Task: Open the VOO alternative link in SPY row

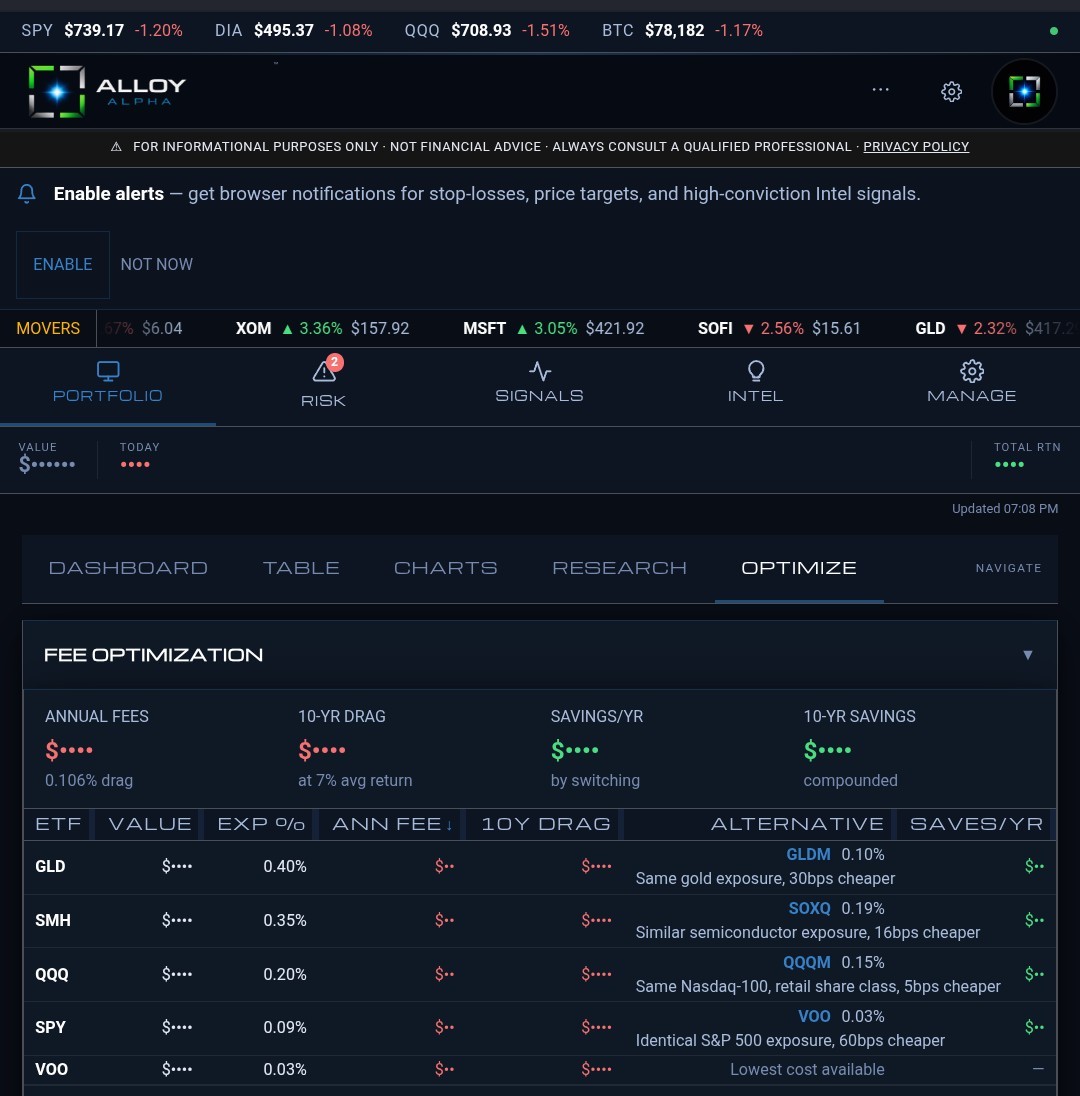Action: pos(814,1016)
